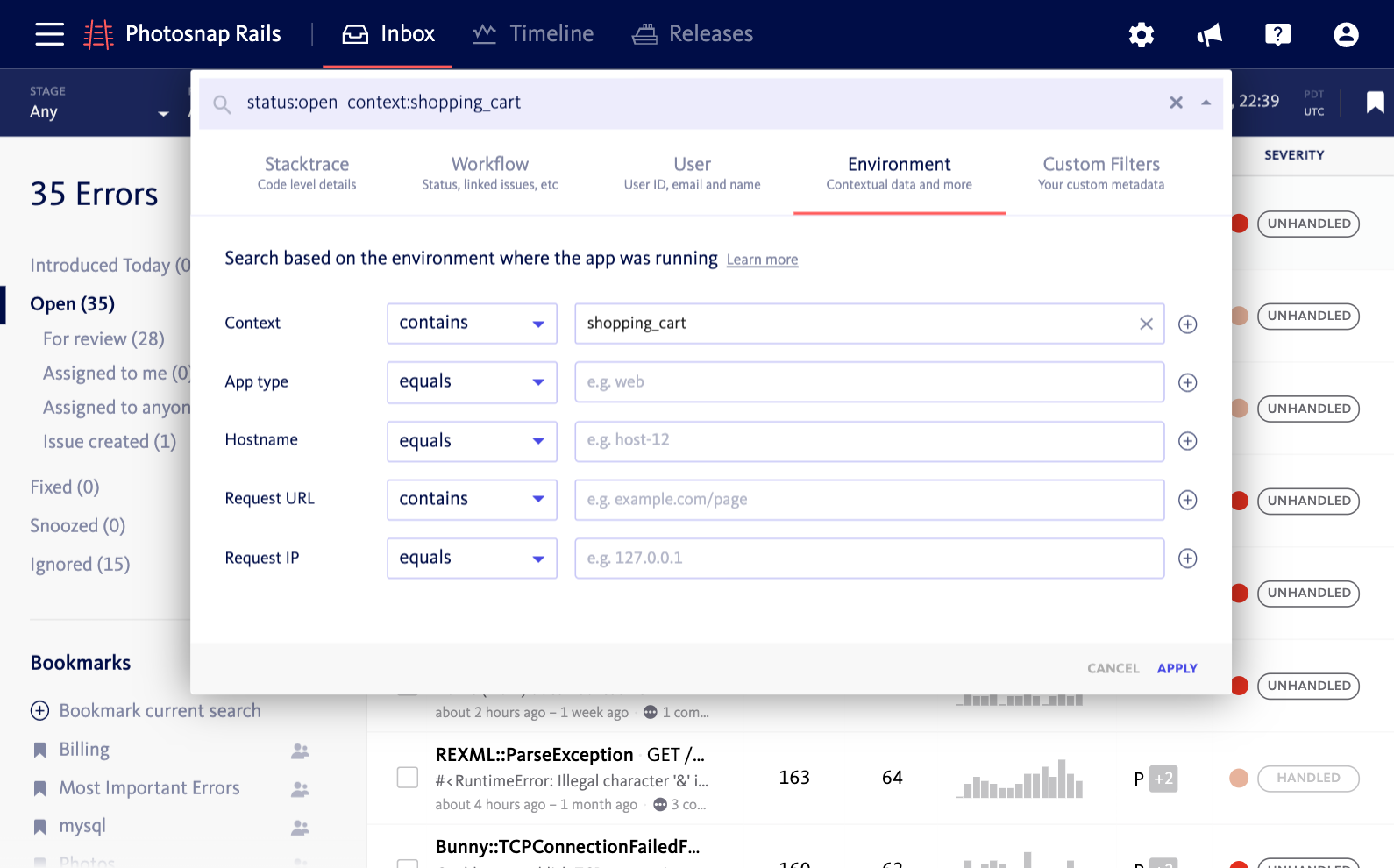
Task: Open Request URL operator dropdown
Action: pos(472,500)
